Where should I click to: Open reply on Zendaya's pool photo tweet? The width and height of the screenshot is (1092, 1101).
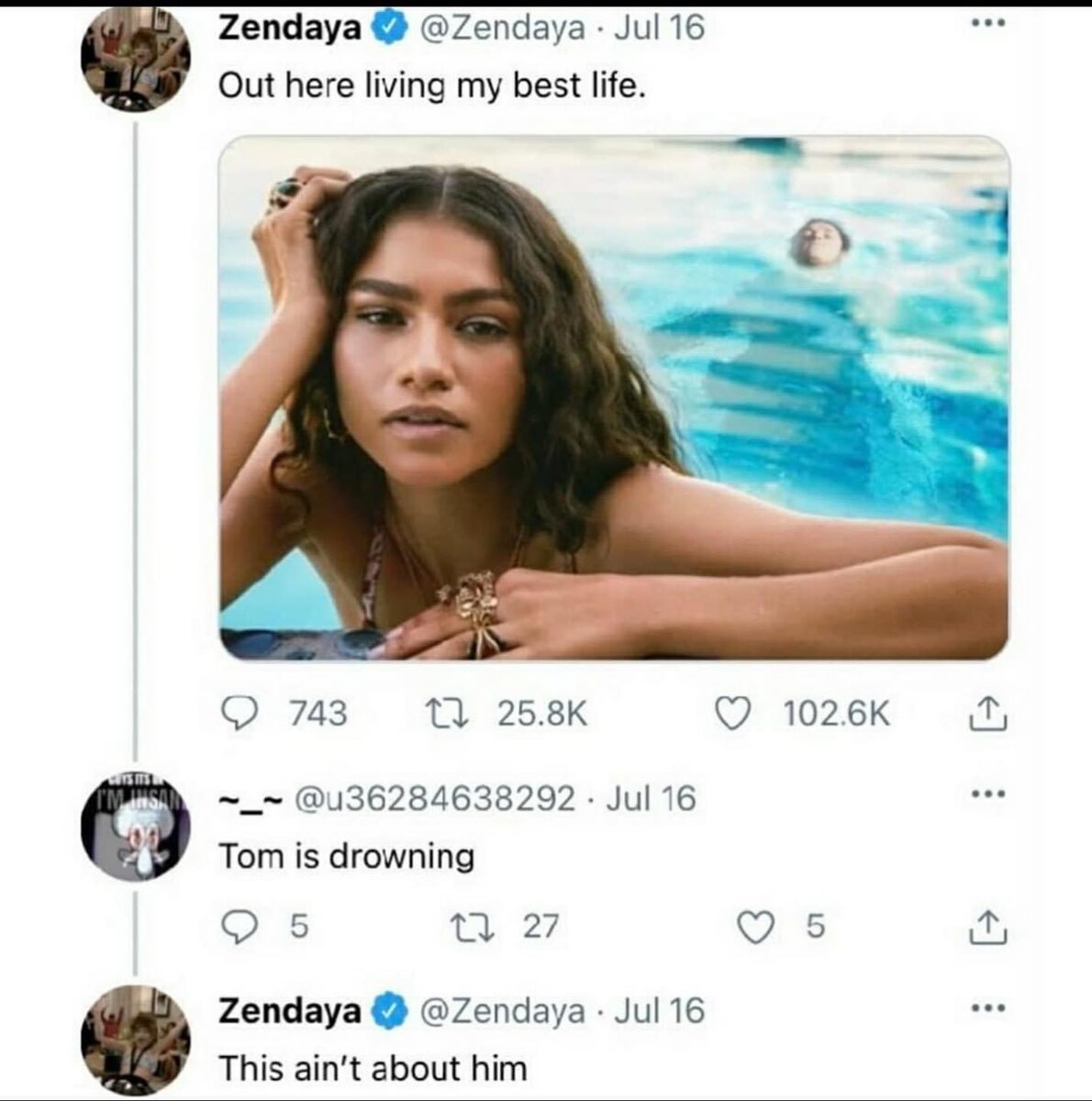(240, 713)
